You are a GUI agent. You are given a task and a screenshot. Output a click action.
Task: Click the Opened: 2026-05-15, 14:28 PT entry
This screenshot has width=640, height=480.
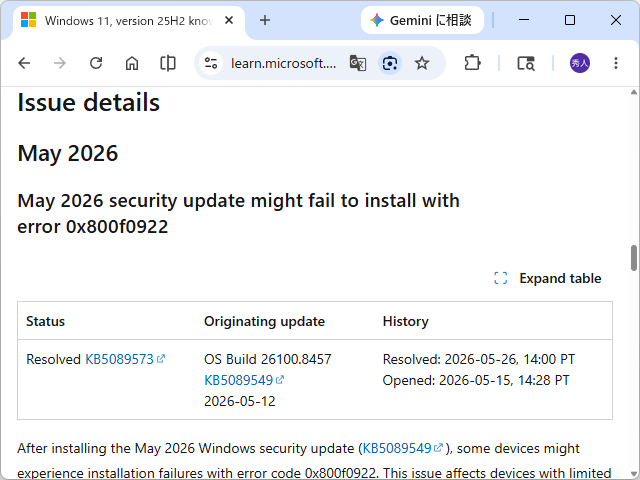pos(476,380)
